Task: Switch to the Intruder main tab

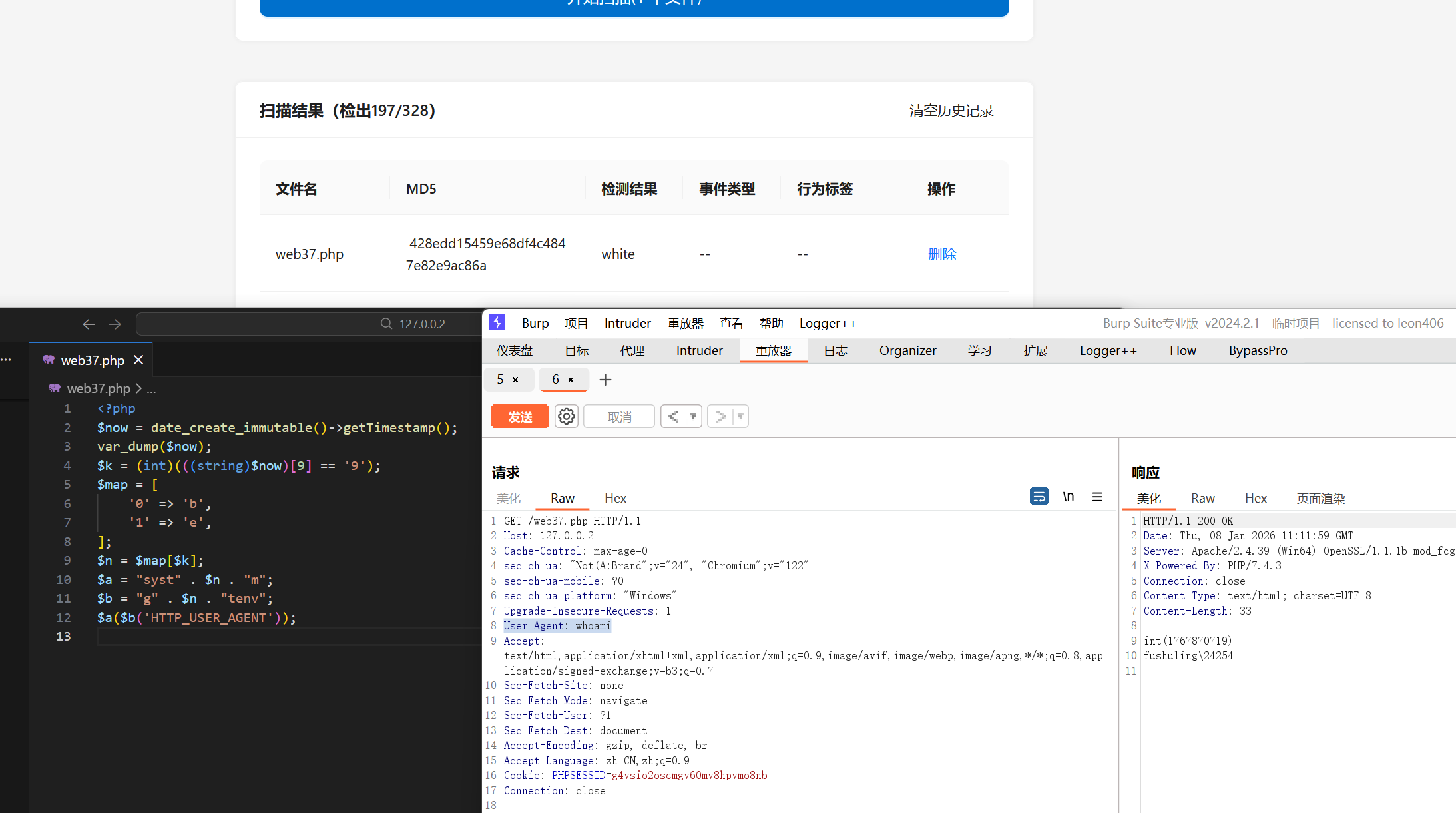Action: point(699,351)
